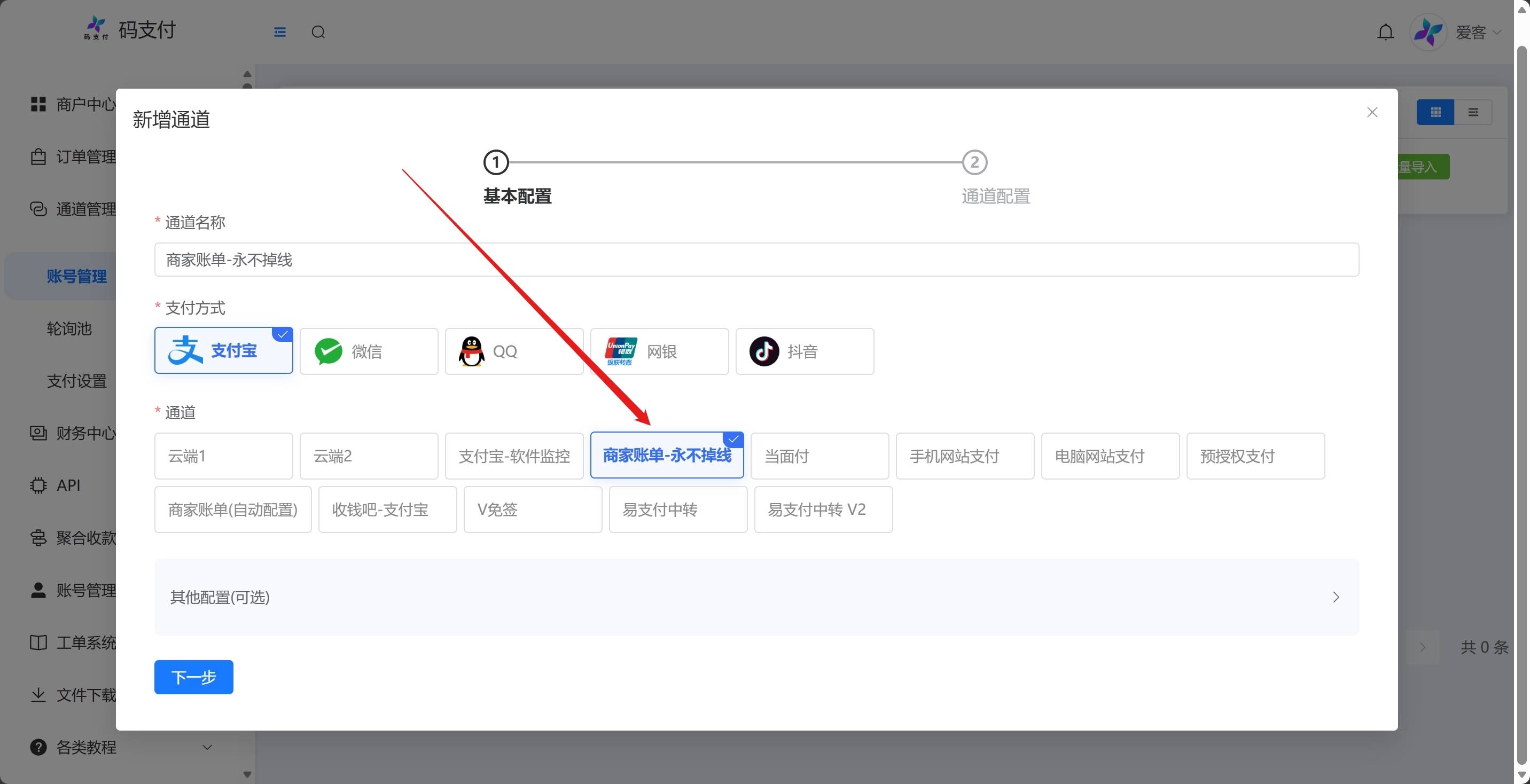This screenshot has height=784, width=1530.
Task: Click the 文件下载 download icon
Action: tap(38, 695)
